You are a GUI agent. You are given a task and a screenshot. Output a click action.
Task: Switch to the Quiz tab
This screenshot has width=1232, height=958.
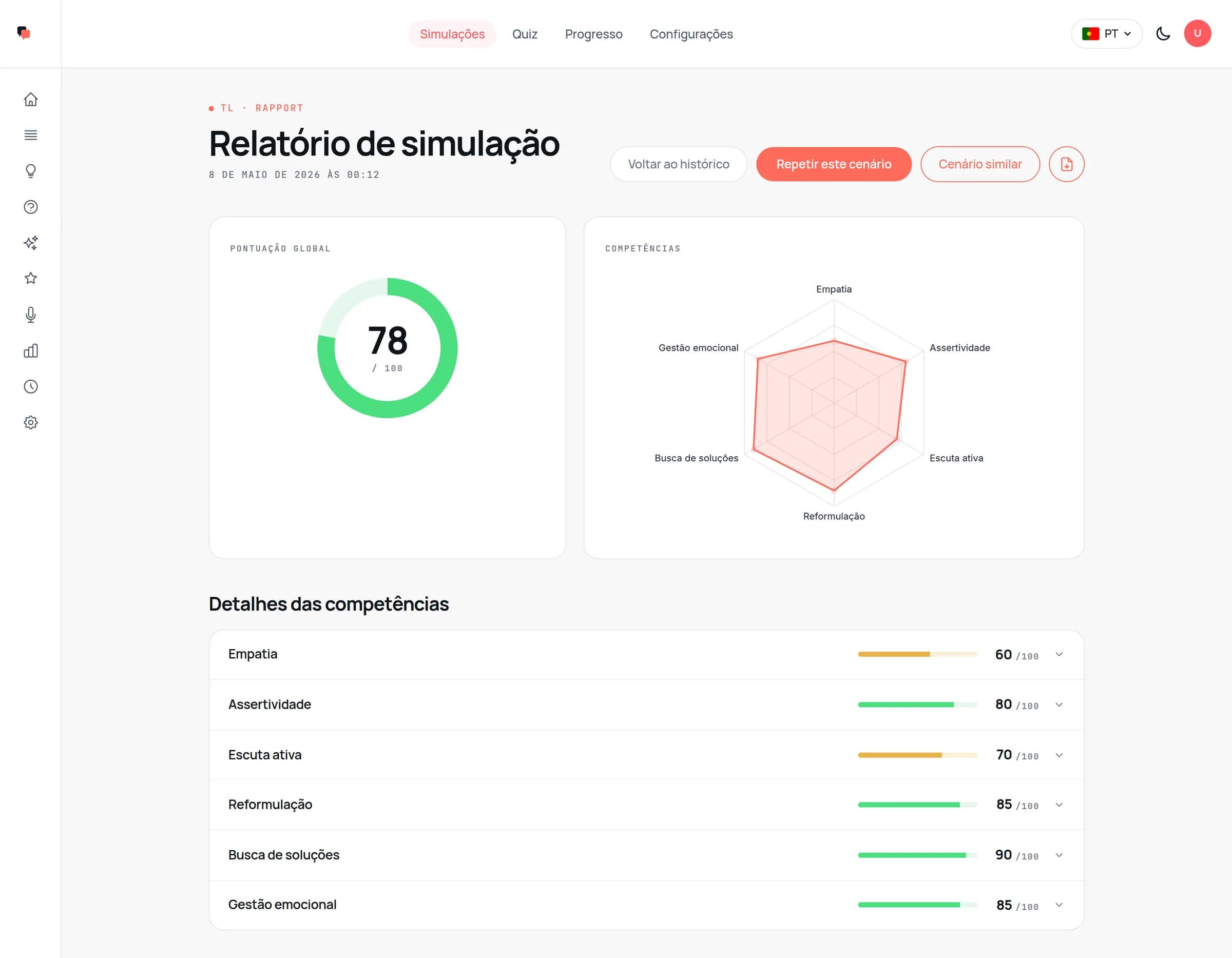[525, 34]
